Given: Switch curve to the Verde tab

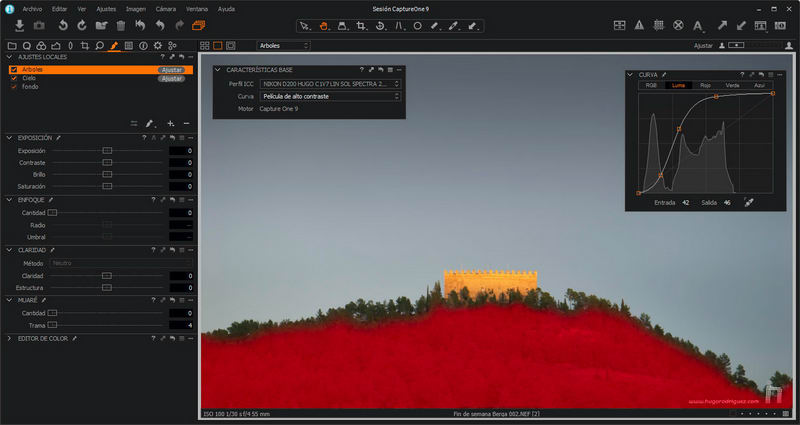Looking at the screenshot, I should (x=733, y=86).
